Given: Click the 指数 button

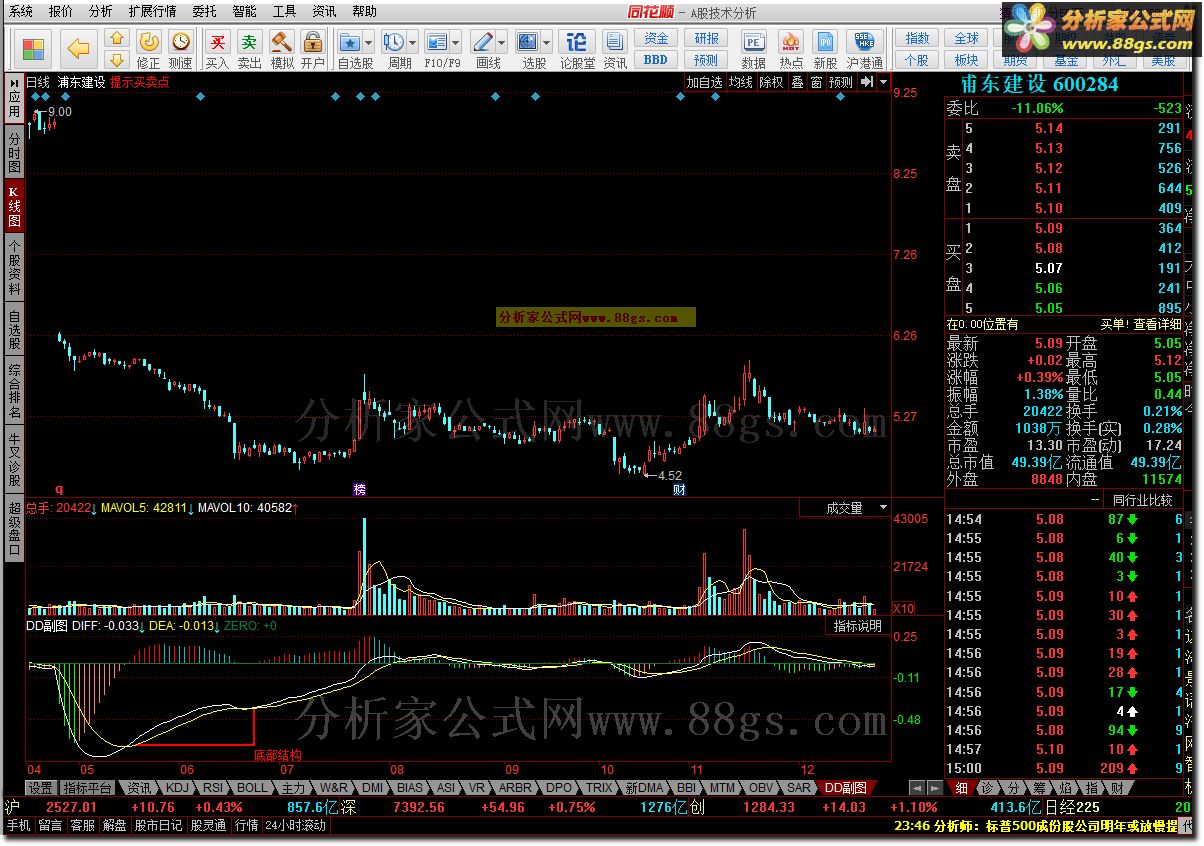Looking at the screenshot, I should pyautogui.click(x=917, y=38).
